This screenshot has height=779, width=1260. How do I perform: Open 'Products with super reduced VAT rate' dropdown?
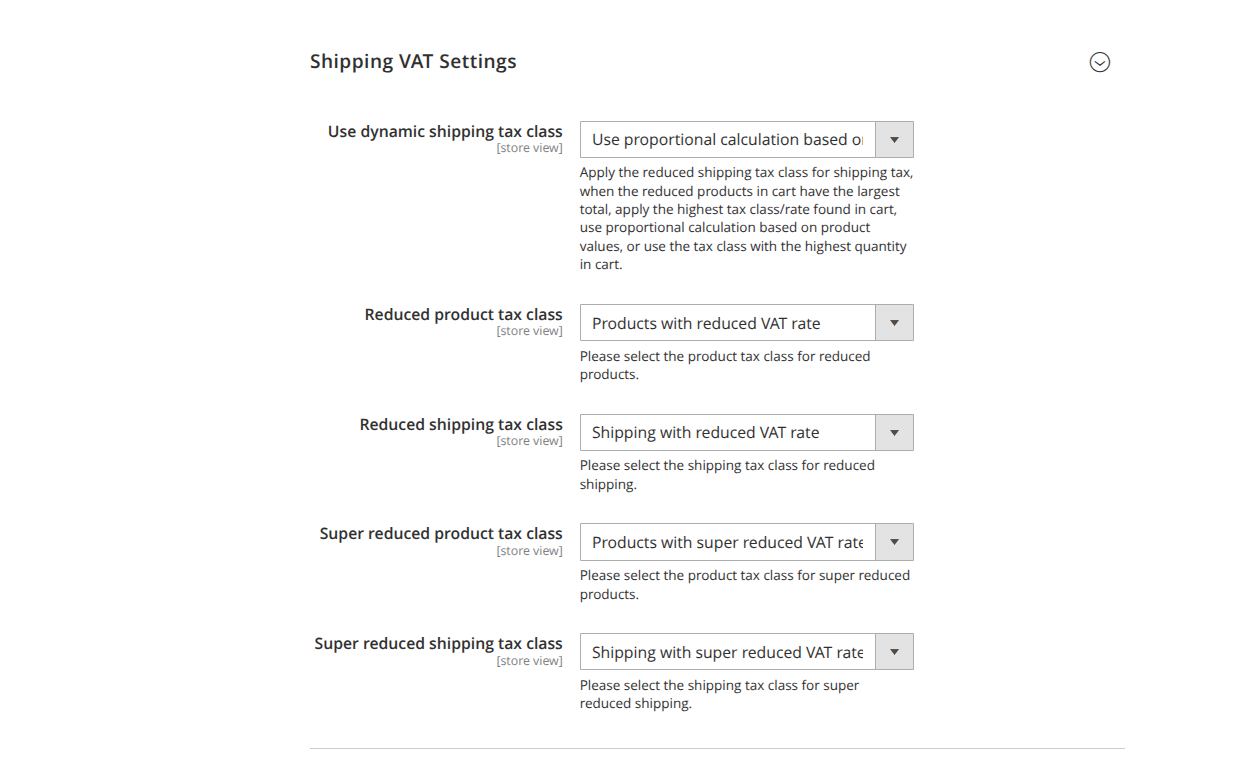click(746, 542)
